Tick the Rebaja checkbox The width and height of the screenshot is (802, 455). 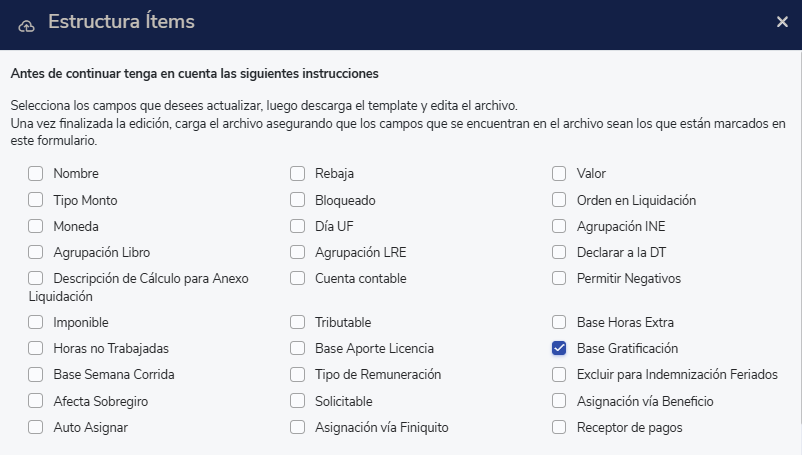point(298,173)
